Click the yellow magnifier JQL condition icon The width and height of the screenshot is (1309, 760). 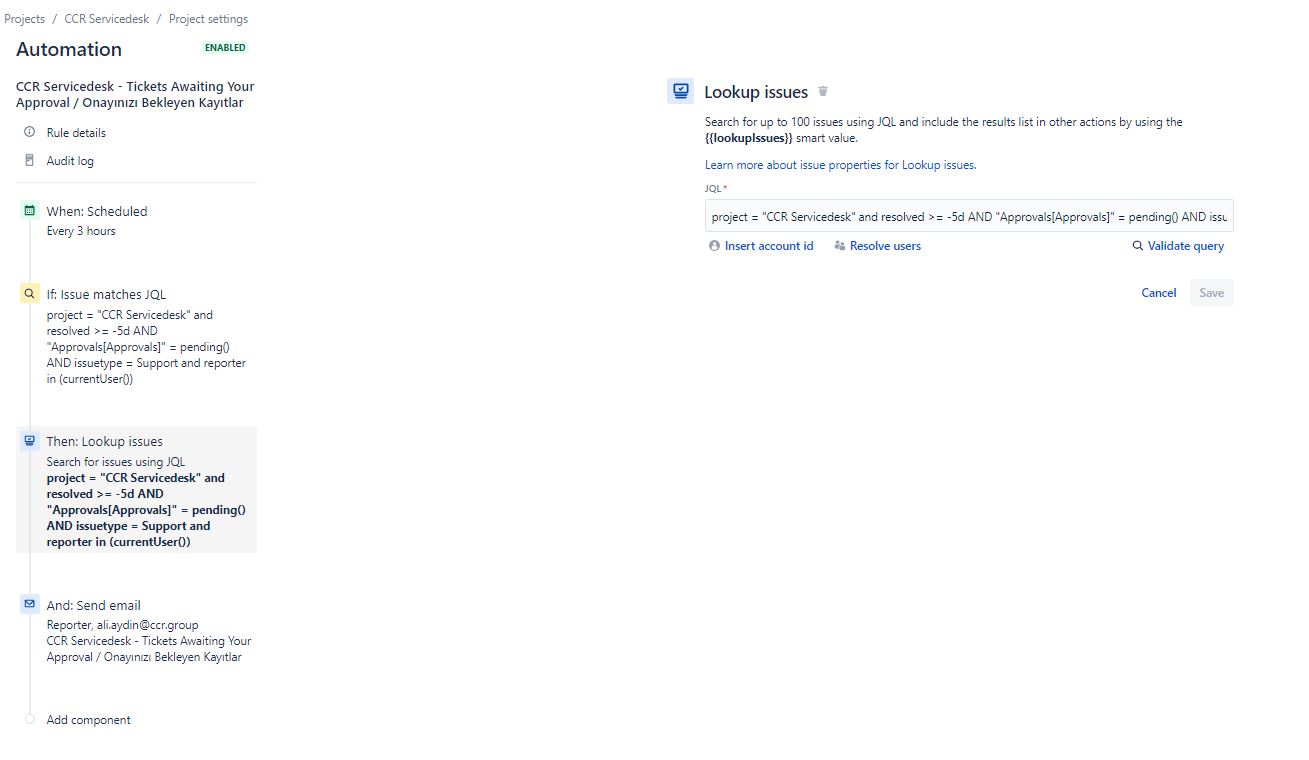coord(29,294)
